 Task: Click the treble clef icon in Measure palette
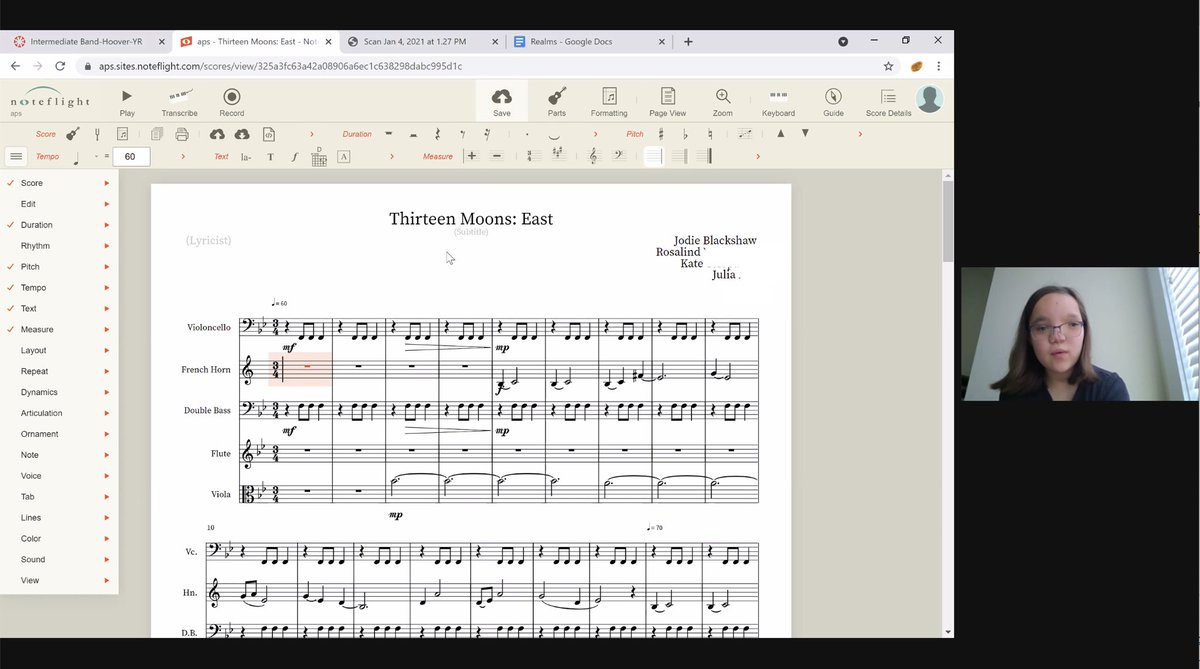click(x=594, y=156)
